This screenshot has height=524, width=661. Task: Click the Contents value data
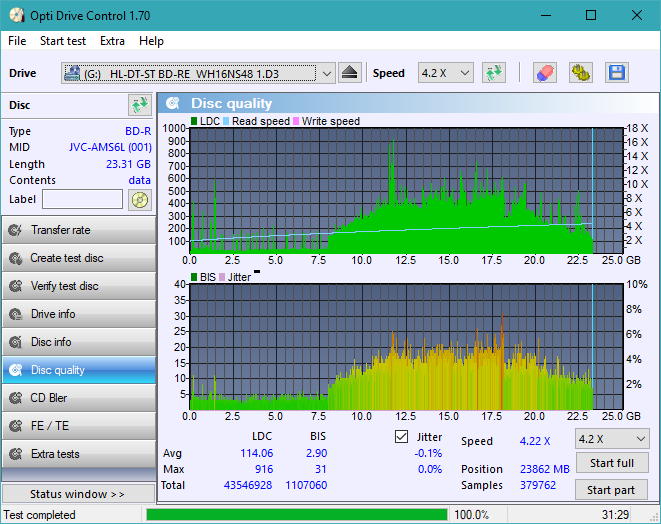pos(140,180)
